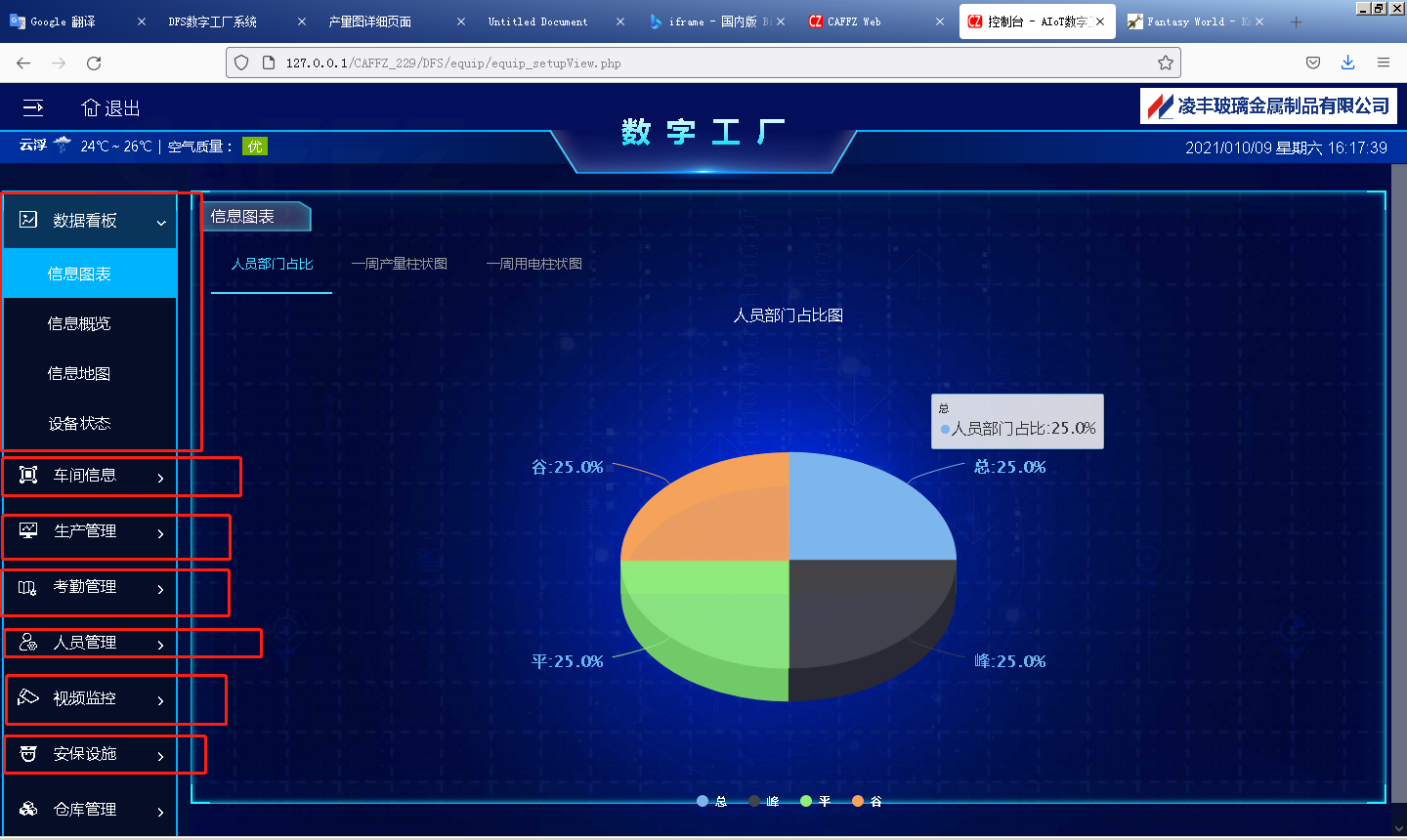
Task: Click the sidebar collapse hamburger icon
Action: pos(32,107)
